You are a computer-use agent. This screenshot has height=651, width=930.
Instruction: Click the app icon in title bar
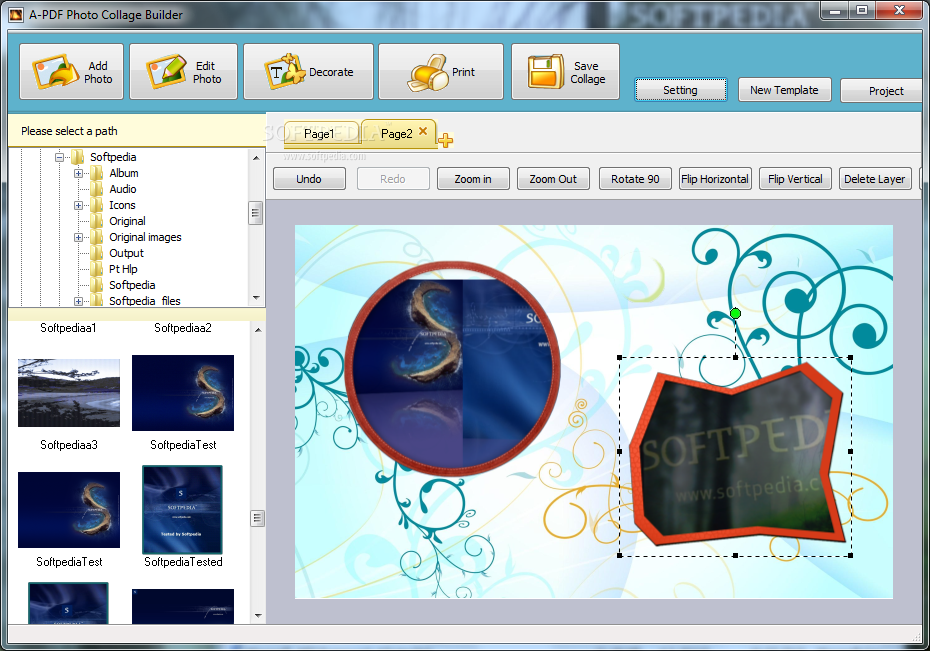[17, 14]
